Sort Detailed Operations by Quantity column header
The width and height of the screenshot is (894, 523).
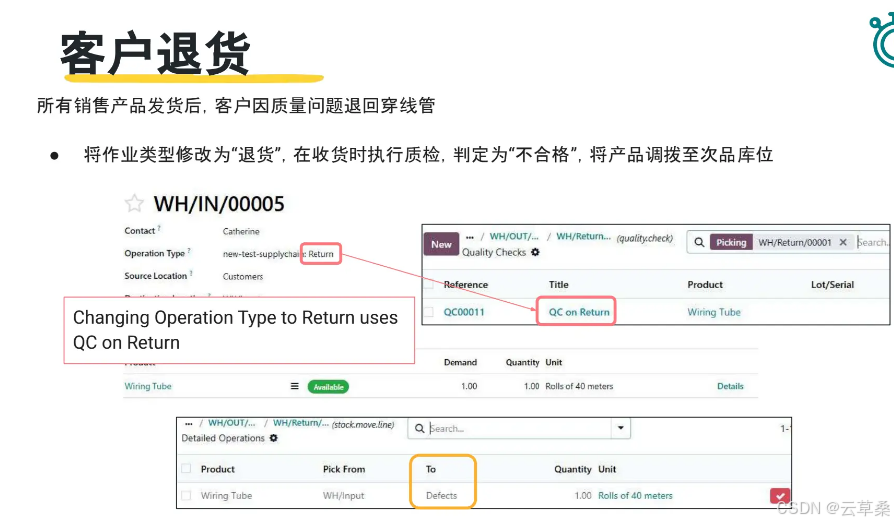tap(572, 469)
